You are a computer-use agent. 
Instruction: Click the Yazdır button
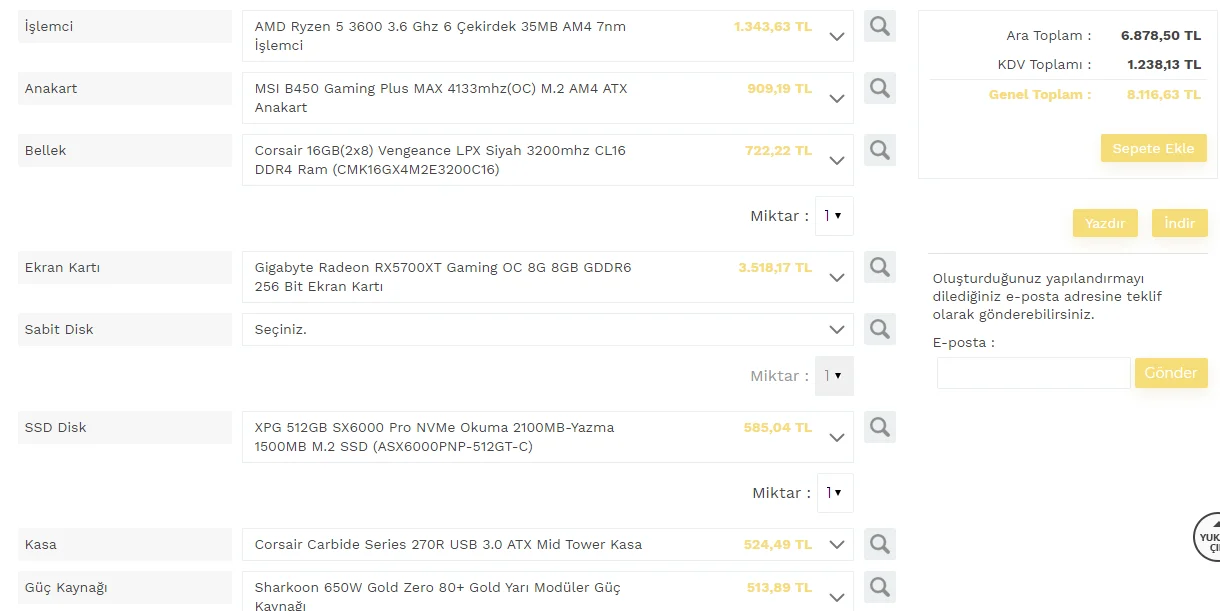coord(1105,223)
